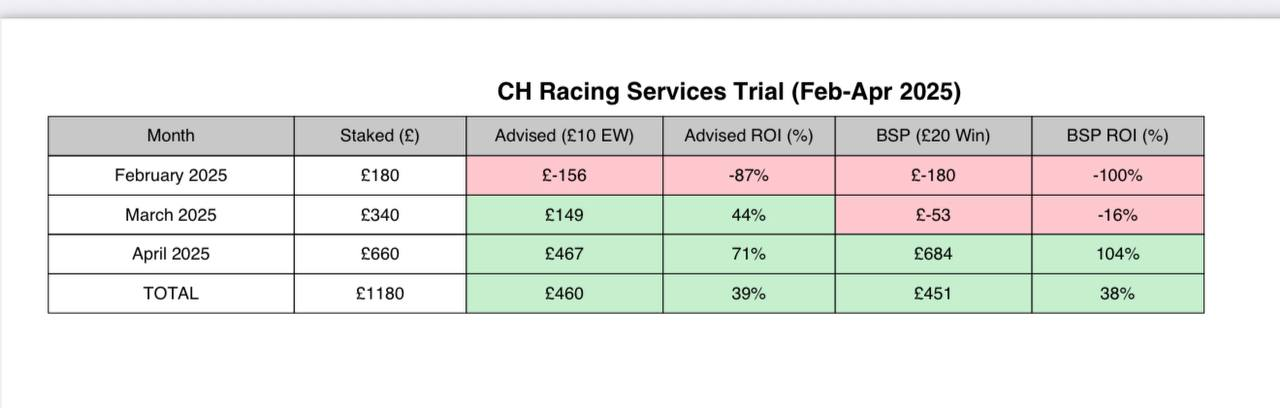
Task: Select the green 71% Advised ROI cell
Action: click(x=748, y=254)
